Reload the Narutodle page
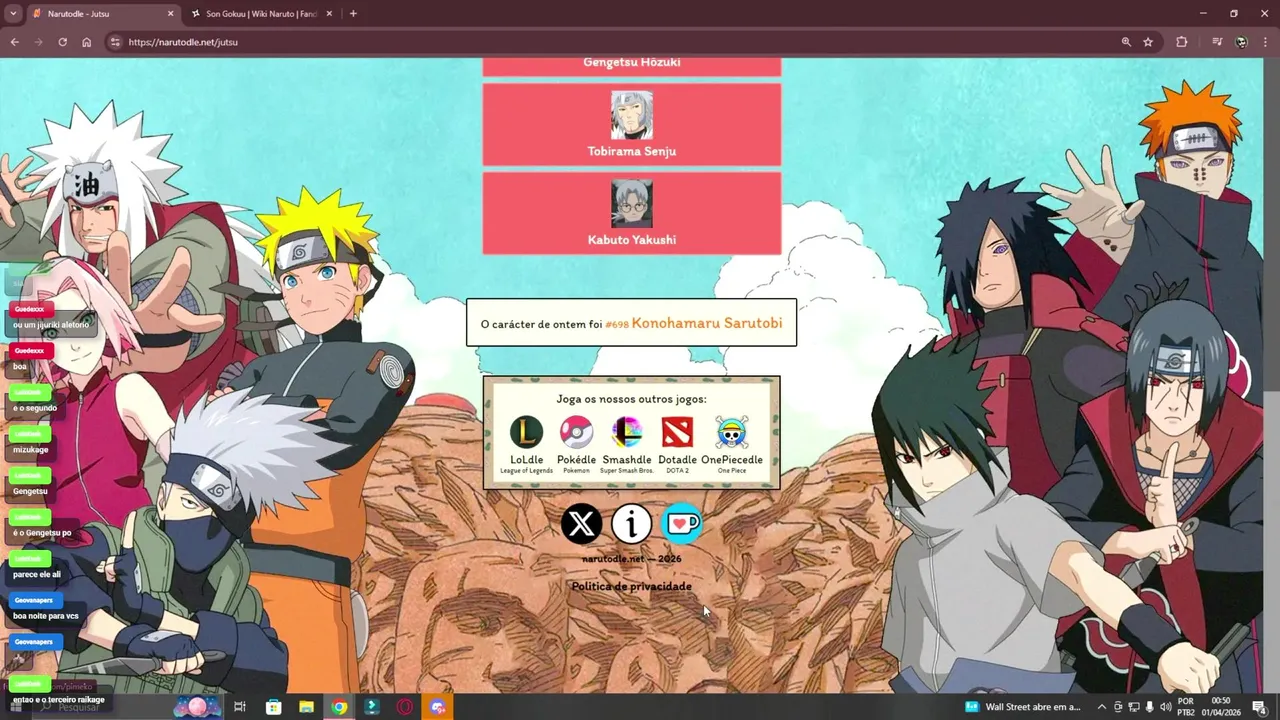Image resolution: width=1280 pixels, height=720 pixels. click(x=62, y=42)
